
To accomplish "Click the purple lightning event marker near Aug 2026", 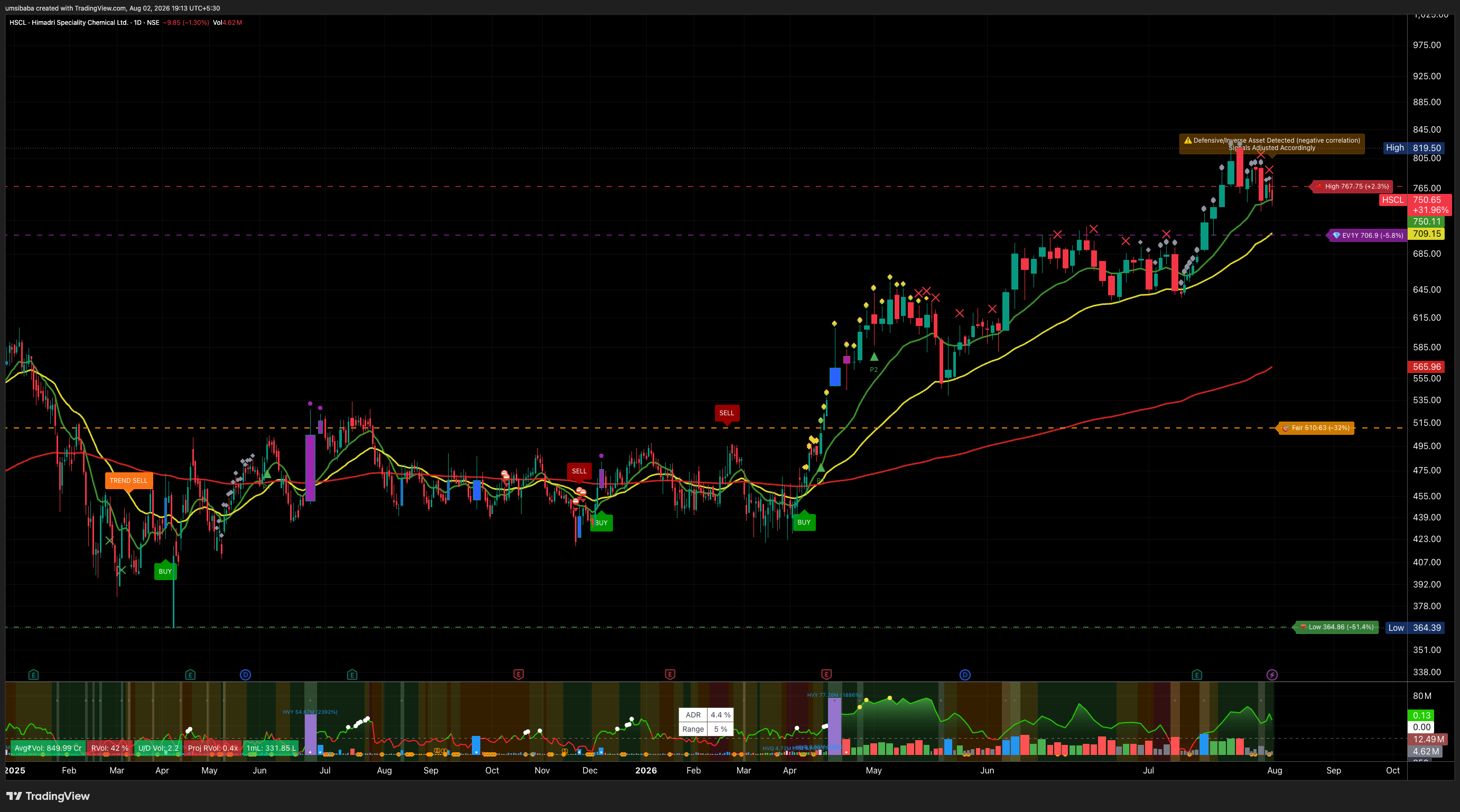I will point(1272,674).
